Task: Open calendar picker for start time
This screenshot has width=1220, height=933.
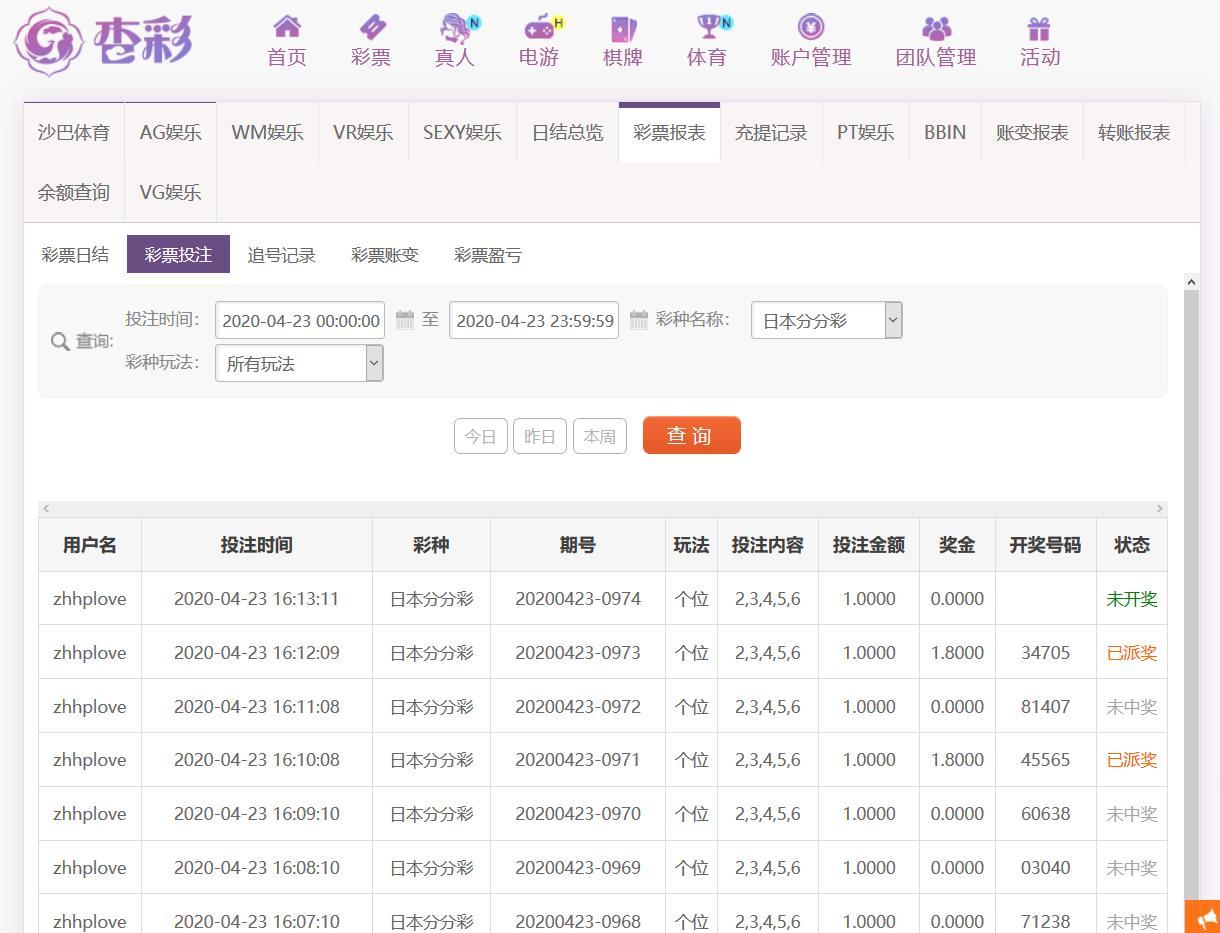Action: click(405, 320)
